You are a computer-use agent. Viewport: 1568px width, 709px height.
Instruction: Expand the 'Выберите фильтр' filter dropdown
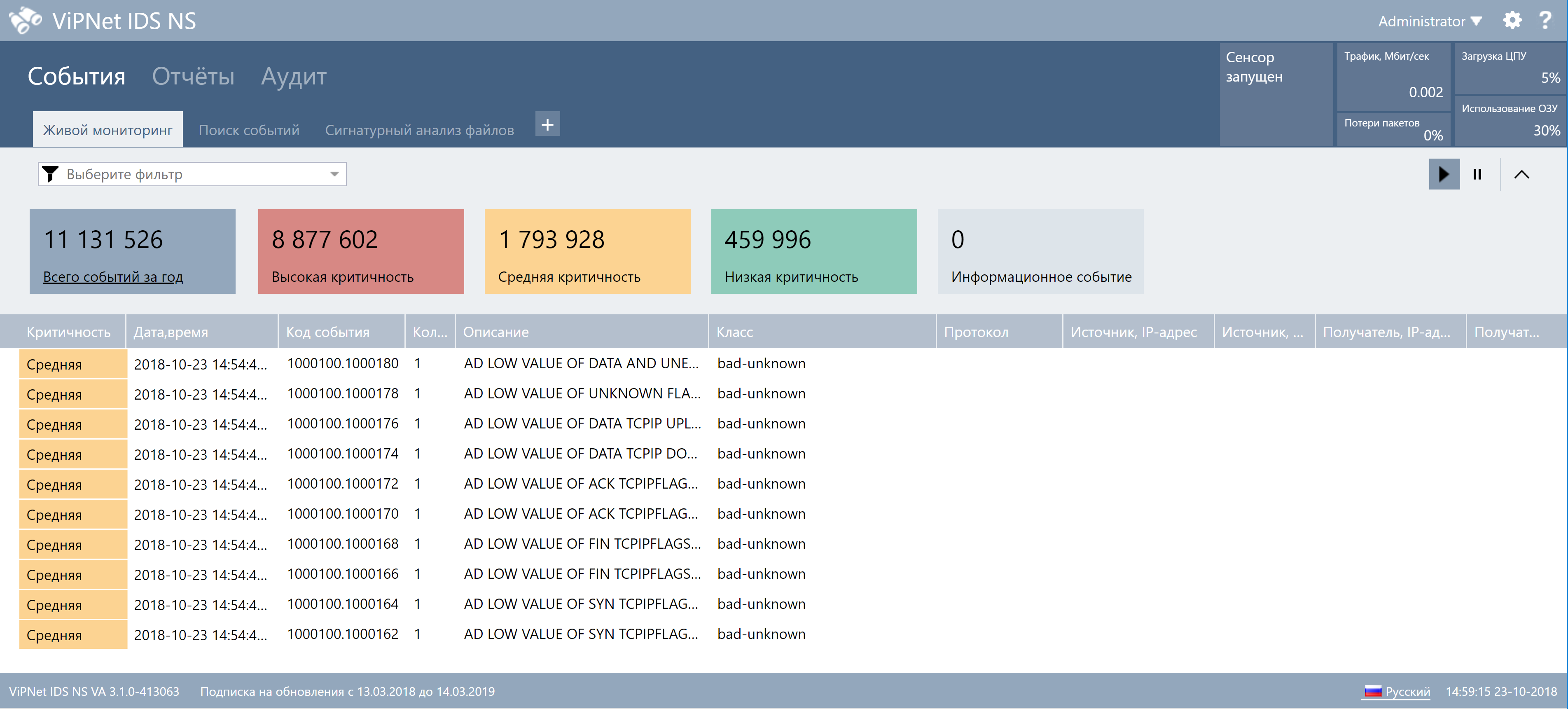334,175
